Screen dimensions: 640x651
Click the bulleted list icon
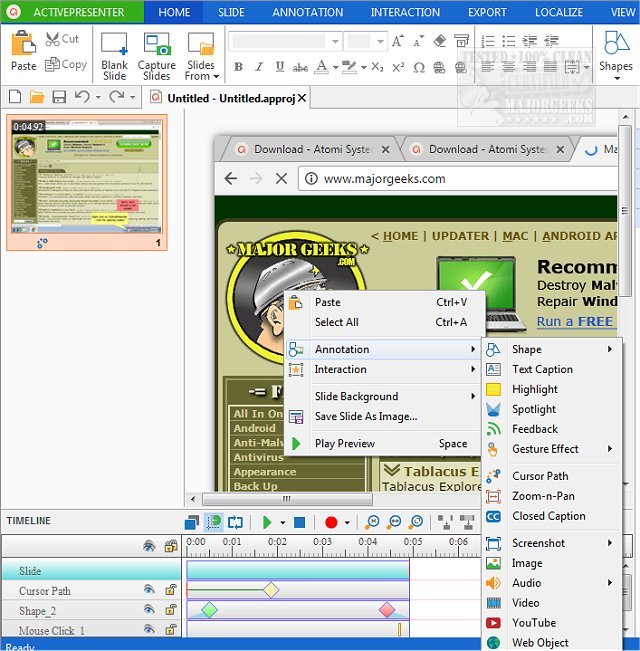click(508, 41)
